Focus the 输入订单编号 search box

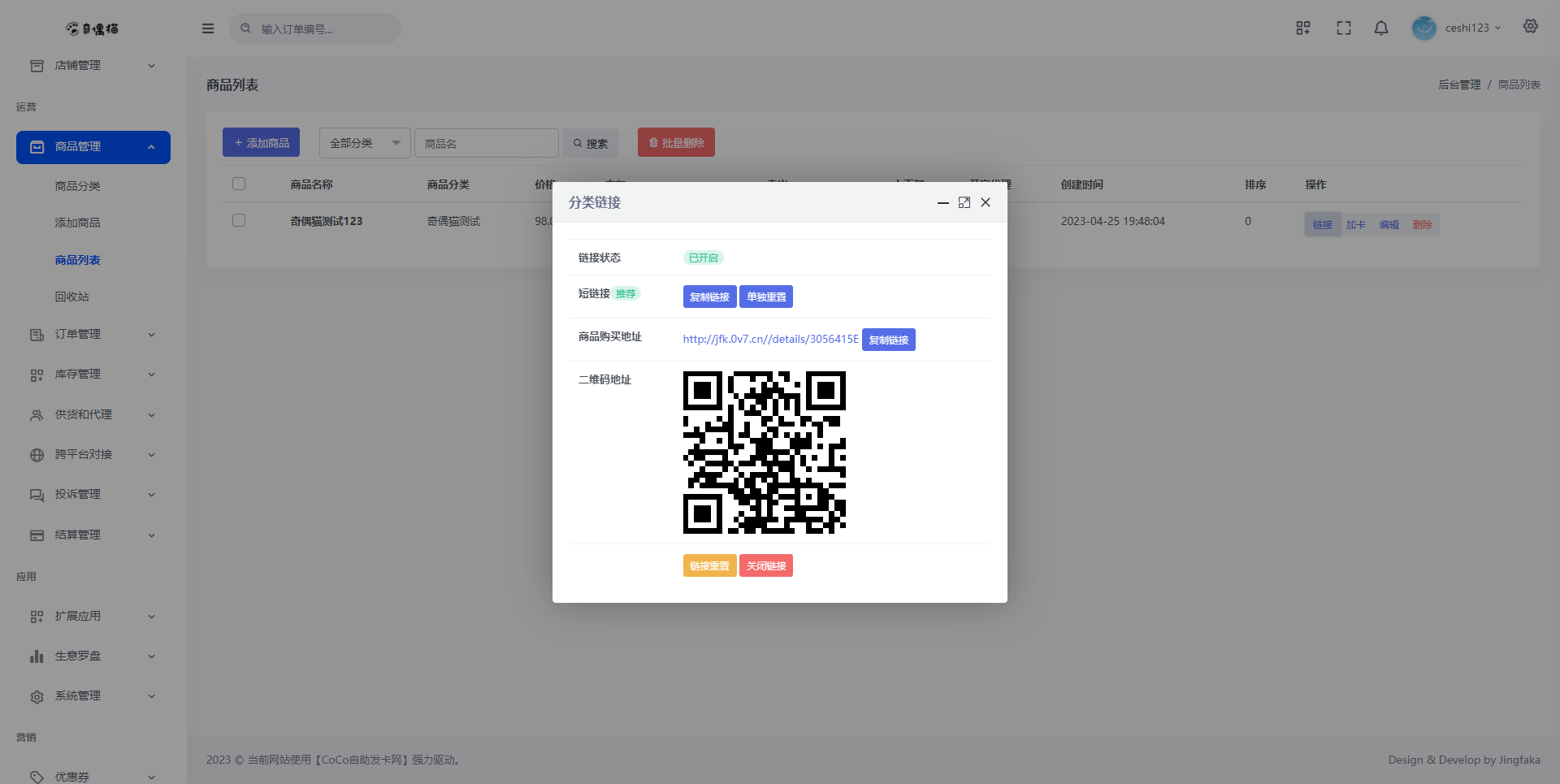315,28
